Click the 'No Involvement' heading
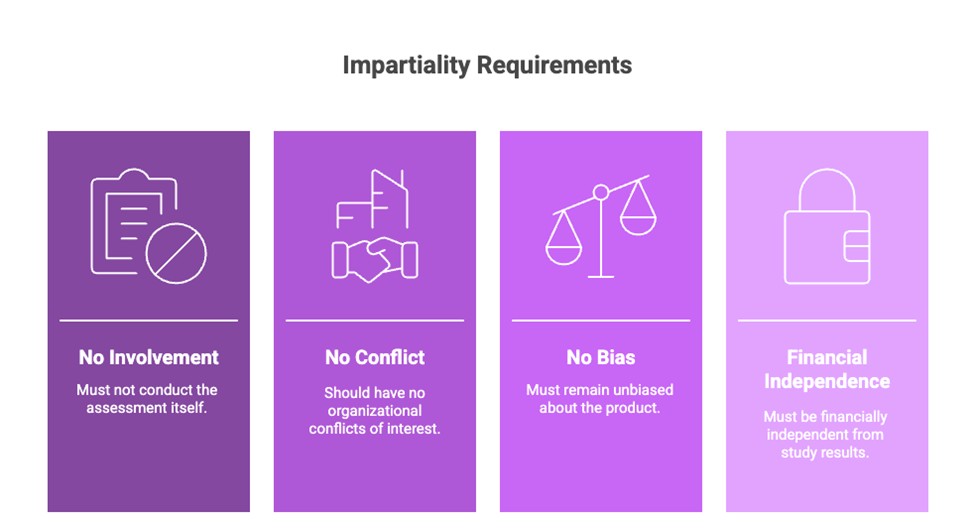 [149, 357]
